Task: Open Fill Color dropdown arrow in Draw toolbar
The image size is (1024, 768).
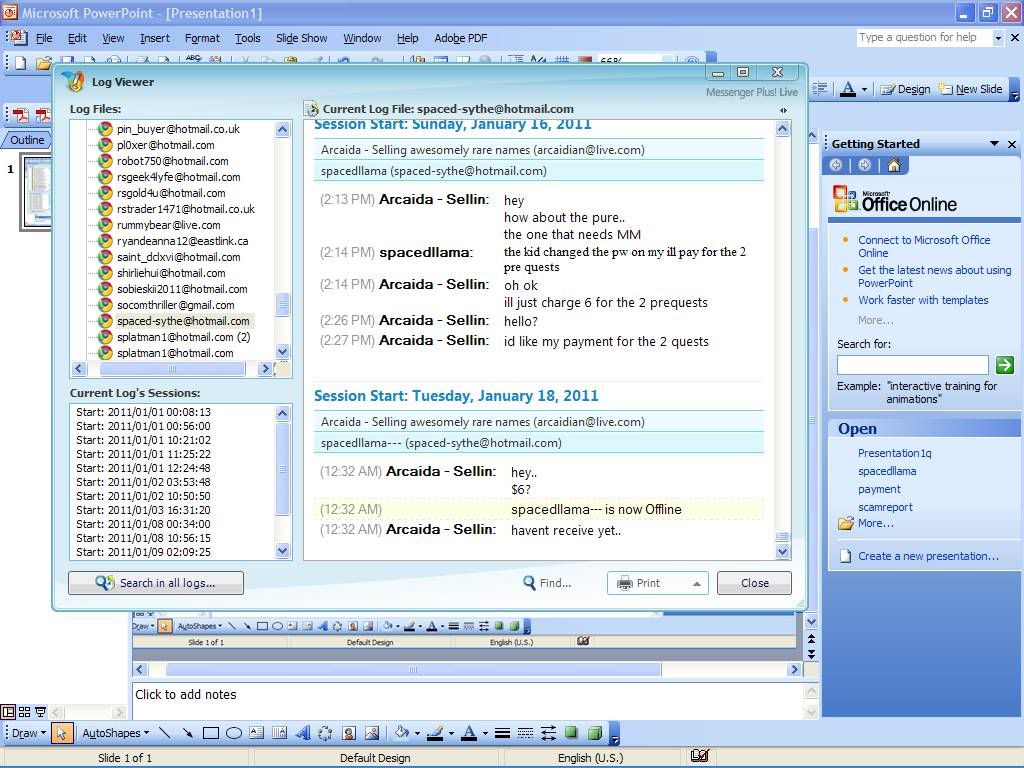Action: pos(417,733)
